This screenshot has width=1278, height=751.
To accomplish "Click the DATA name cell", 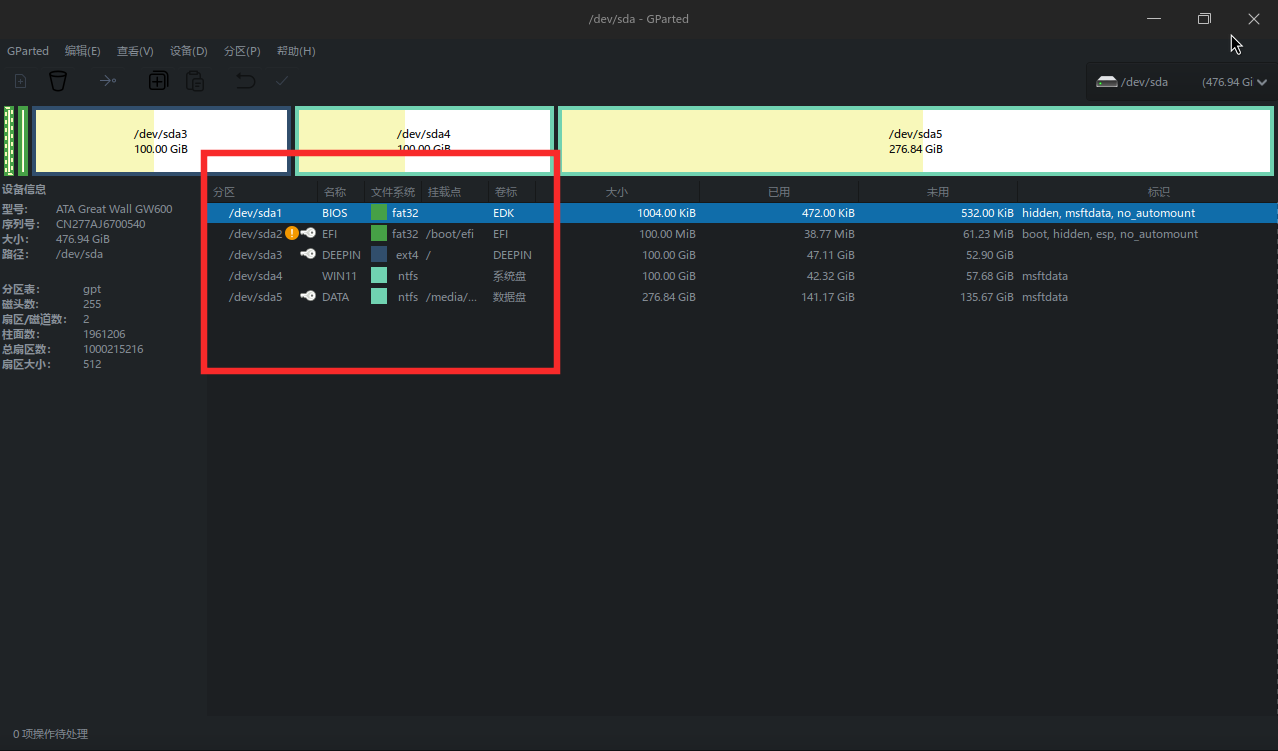I will click(336, 297).
